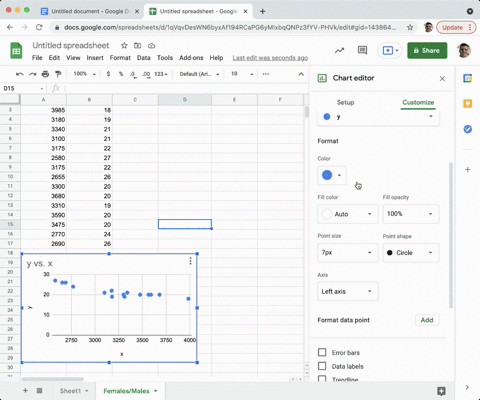Click the move to folder icon
The image size is (480, 400).
138,46
